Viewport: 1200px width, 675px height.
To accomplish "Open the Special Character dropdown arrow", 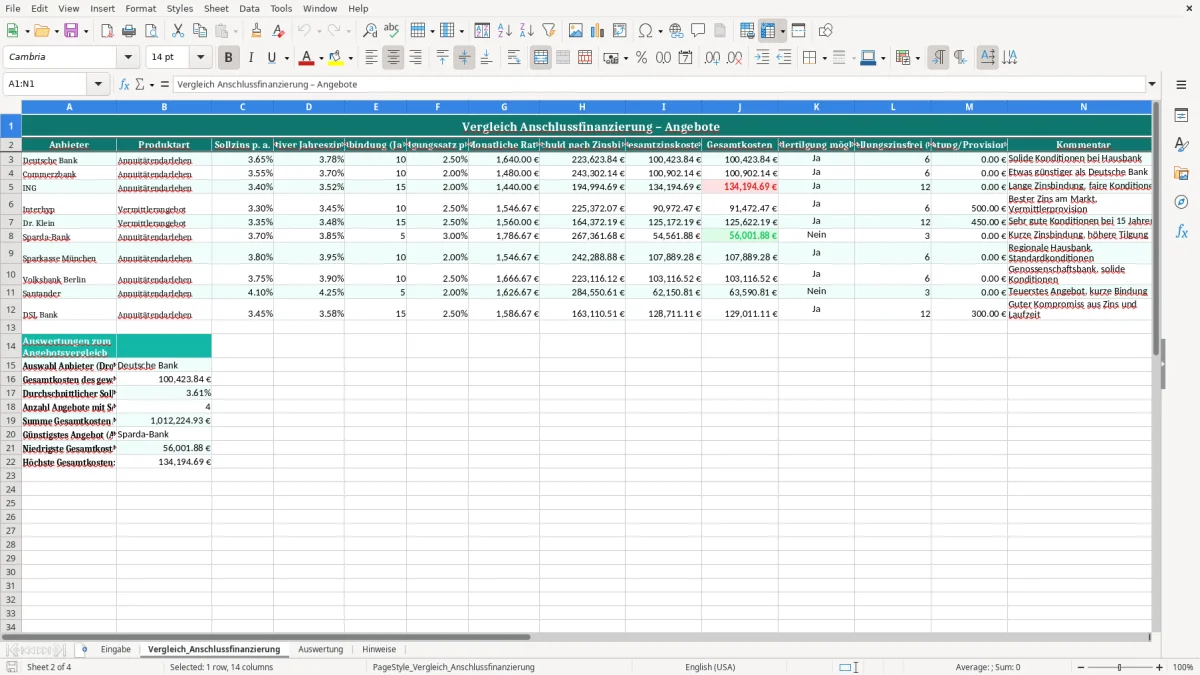I will pos(661,31).
